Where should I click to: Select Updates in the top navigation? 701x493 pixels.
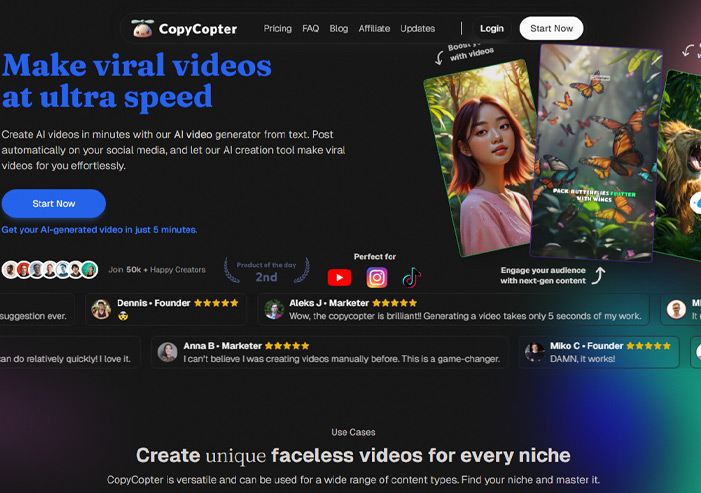click(x=417, y=29)
